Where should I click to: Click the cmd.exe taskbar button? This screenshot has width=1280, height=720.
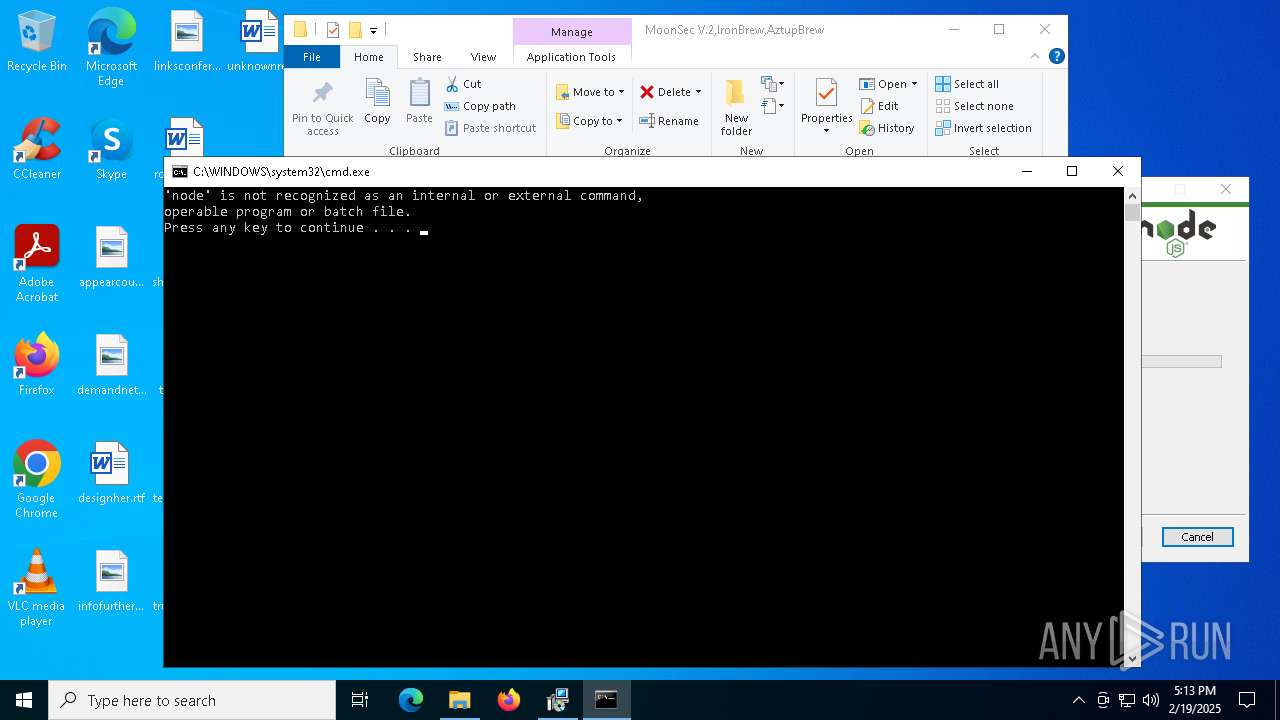click(x=606, y=700)
